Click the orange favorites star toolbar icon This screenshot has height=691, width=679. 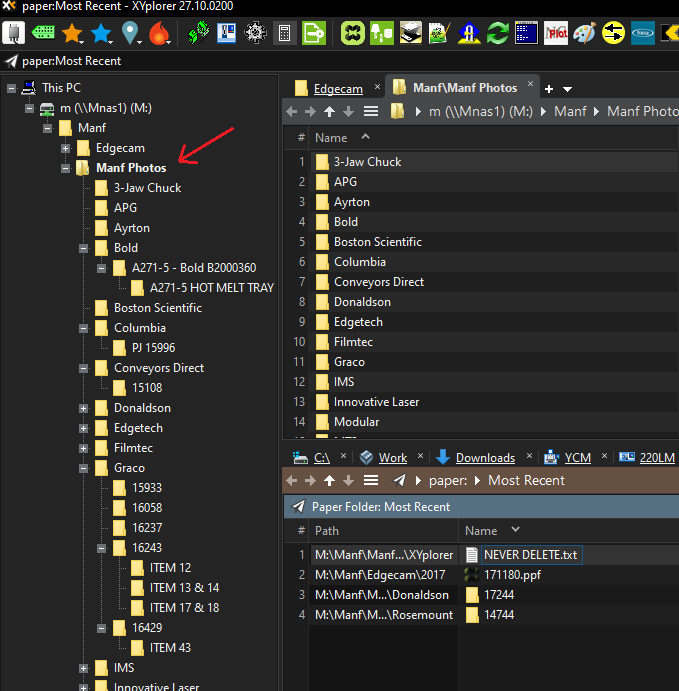point(72,33)
